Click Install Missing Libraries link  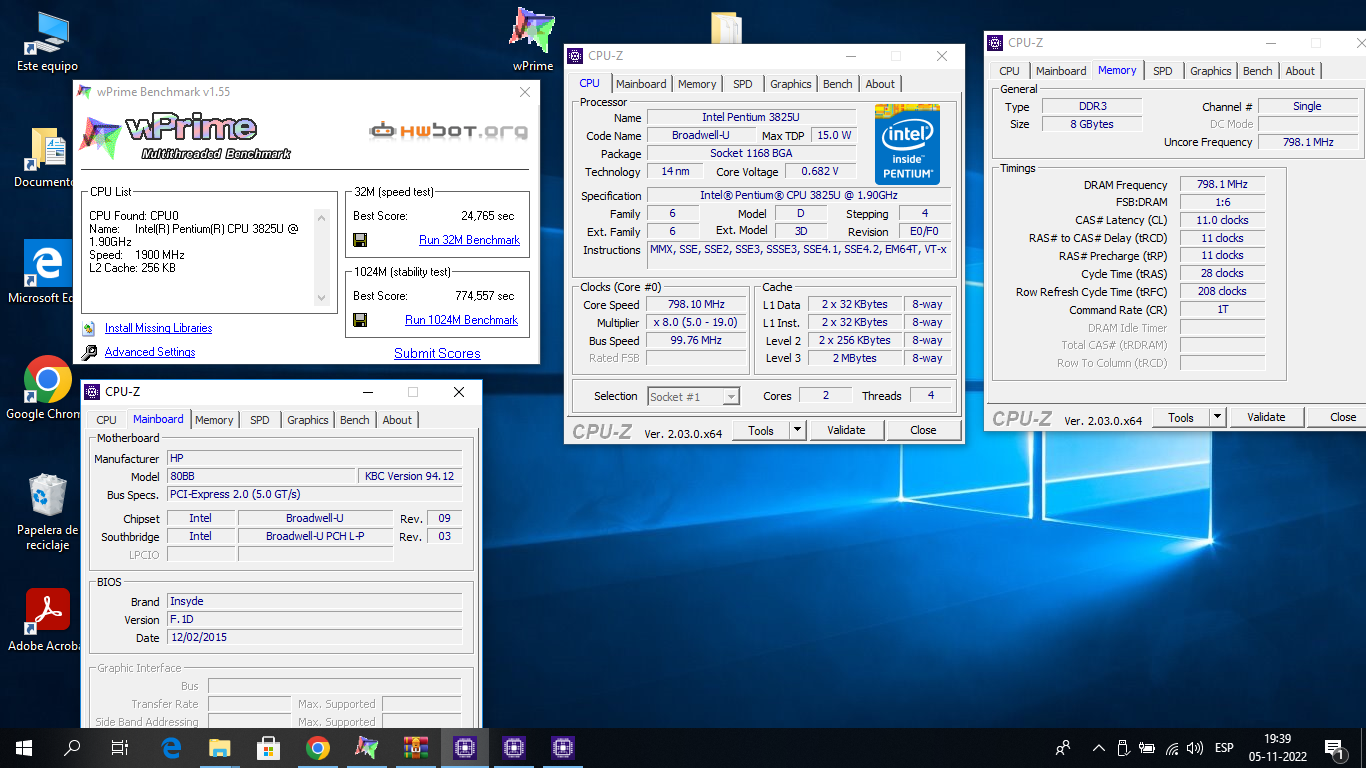[158, 328]
